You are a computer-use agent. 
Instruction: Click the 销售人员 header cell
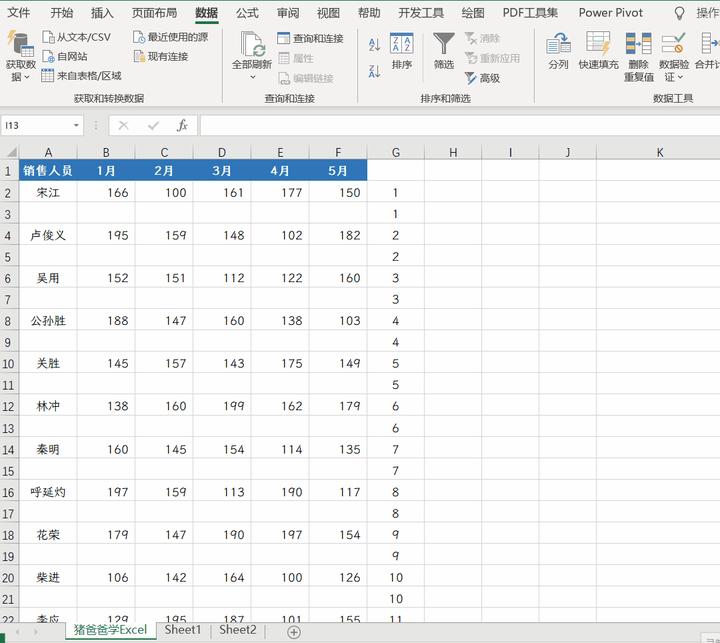48,170
